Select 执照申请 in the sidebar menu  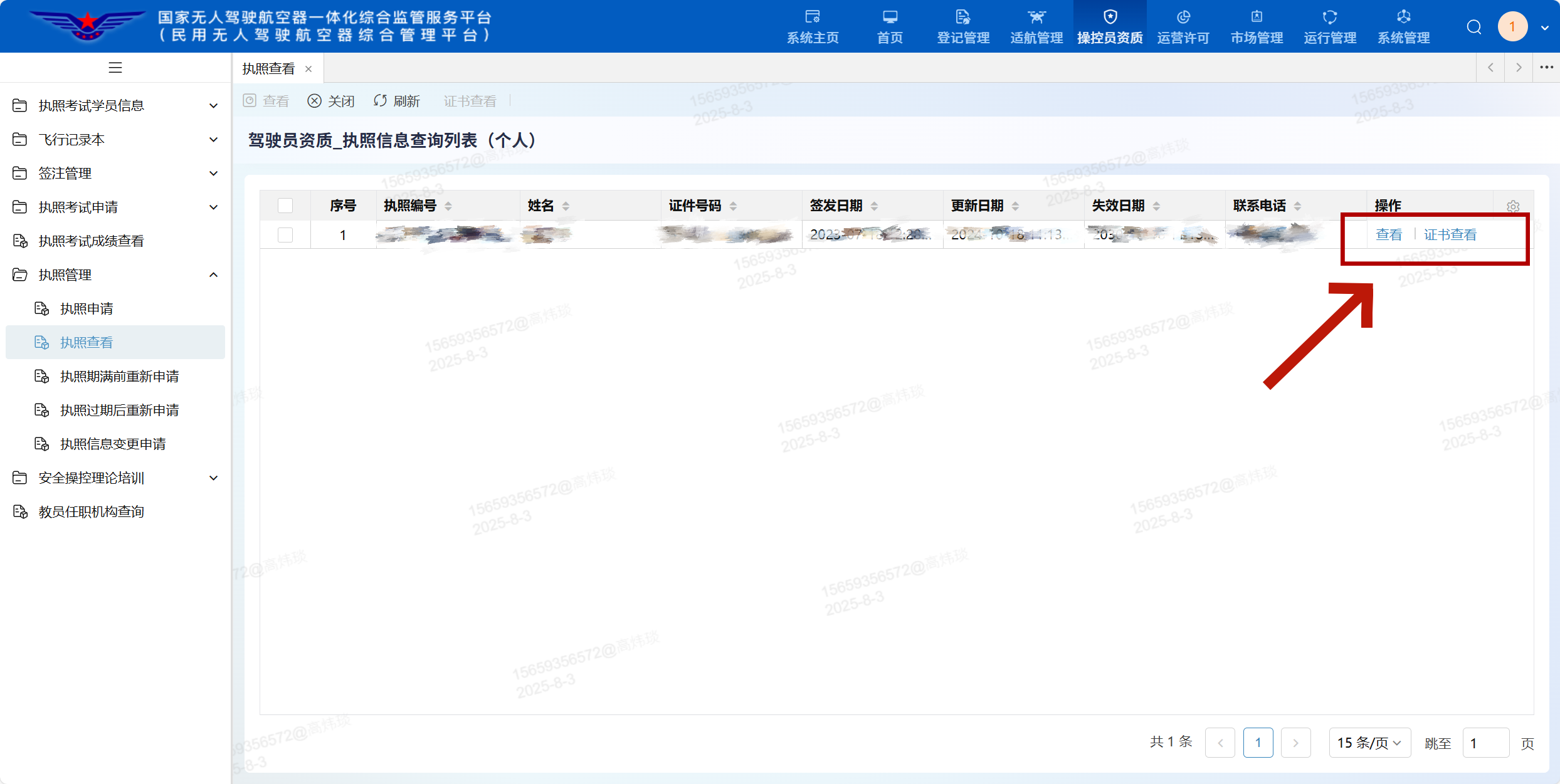pos(87,309)
